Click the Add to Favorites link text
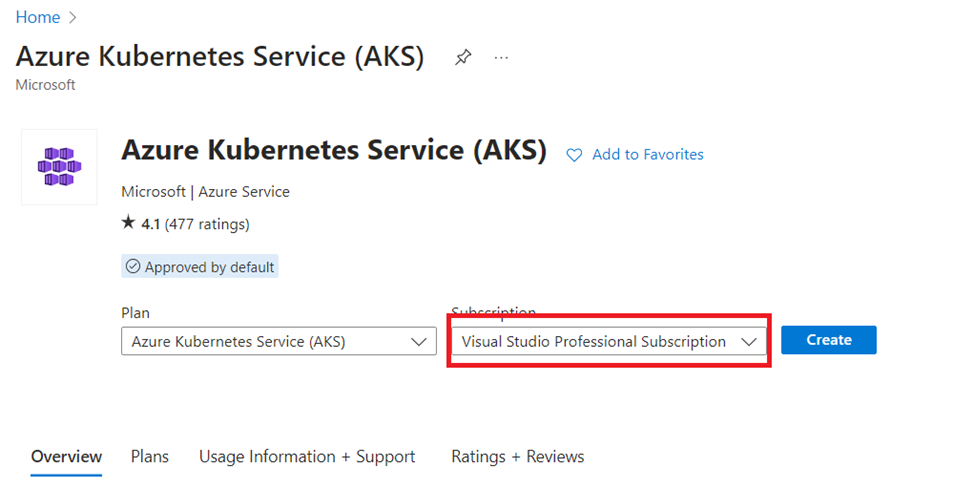974x489 pixels. (648, 155)
